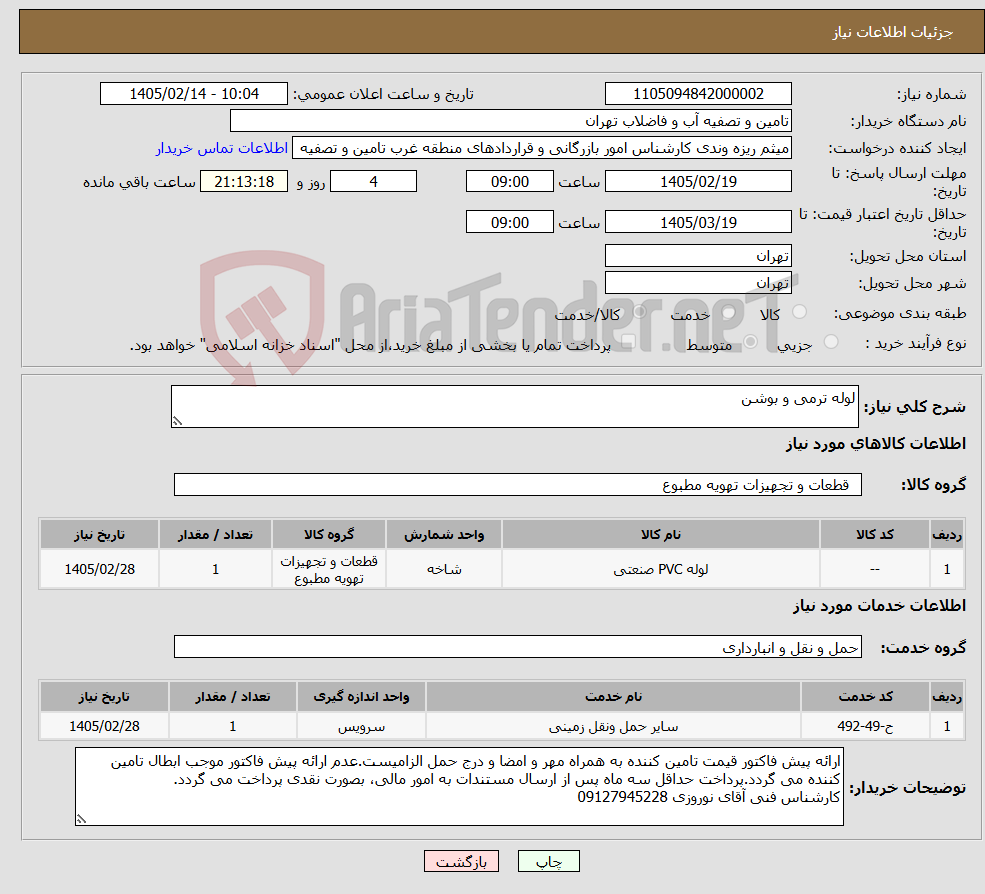Click need number field 1105094842000002

click(698, 94)
